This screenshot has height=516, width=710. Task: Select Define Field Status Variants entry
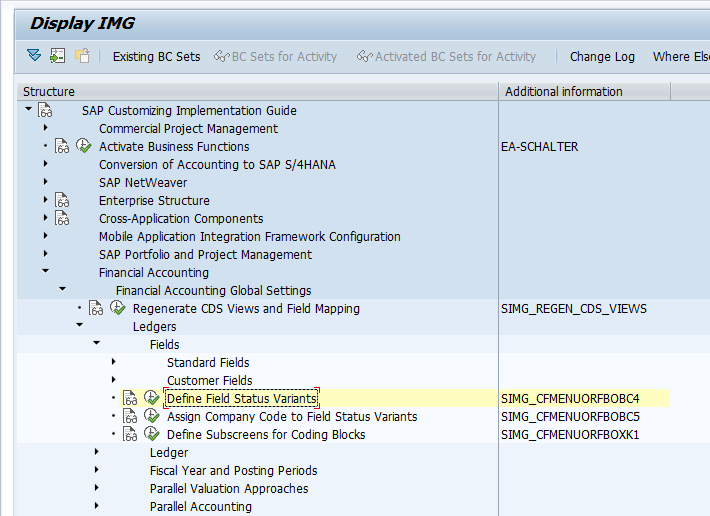pos(242,398)
